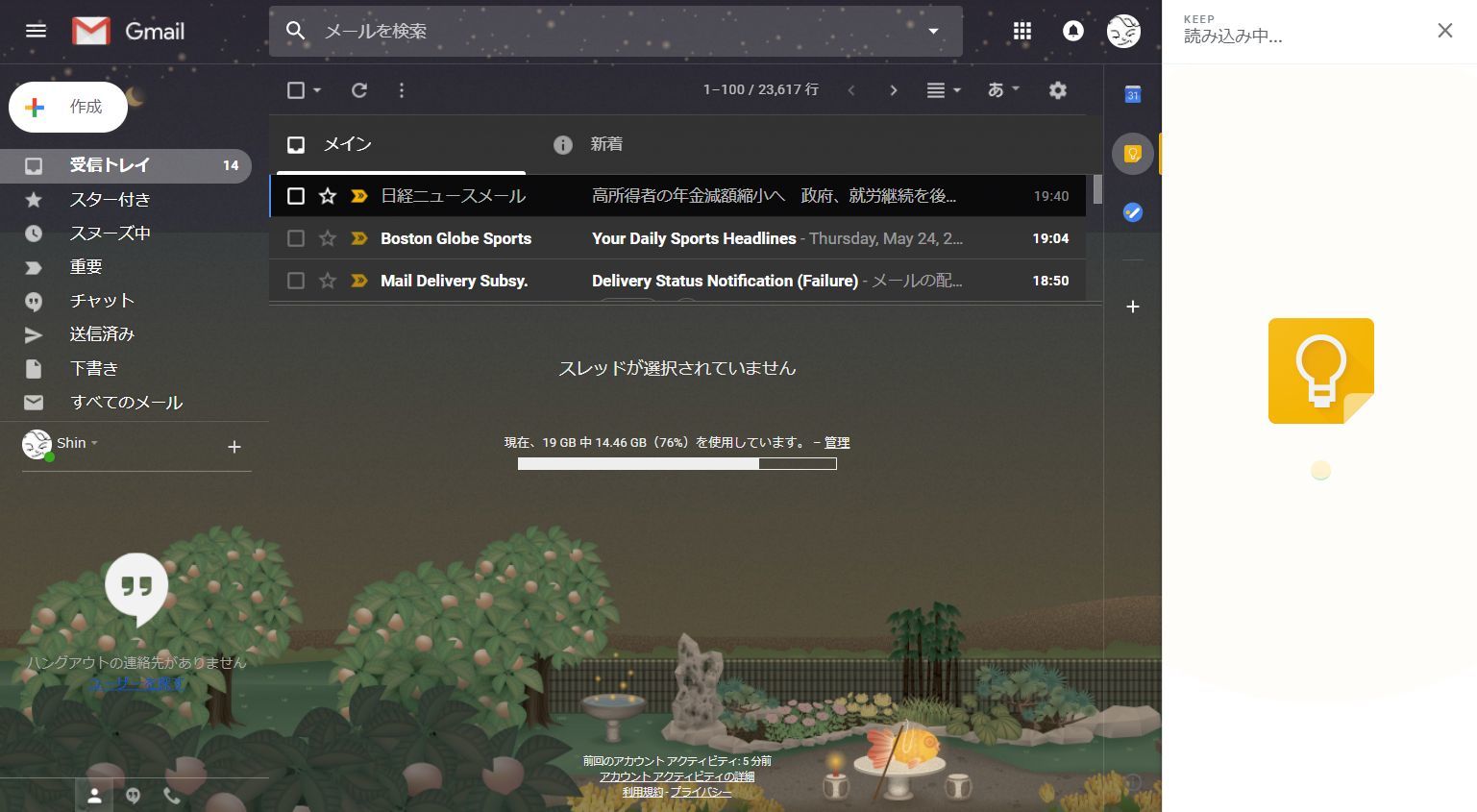Go to the previous page of mail
The image size is (1477, 812).
point(851,90)
